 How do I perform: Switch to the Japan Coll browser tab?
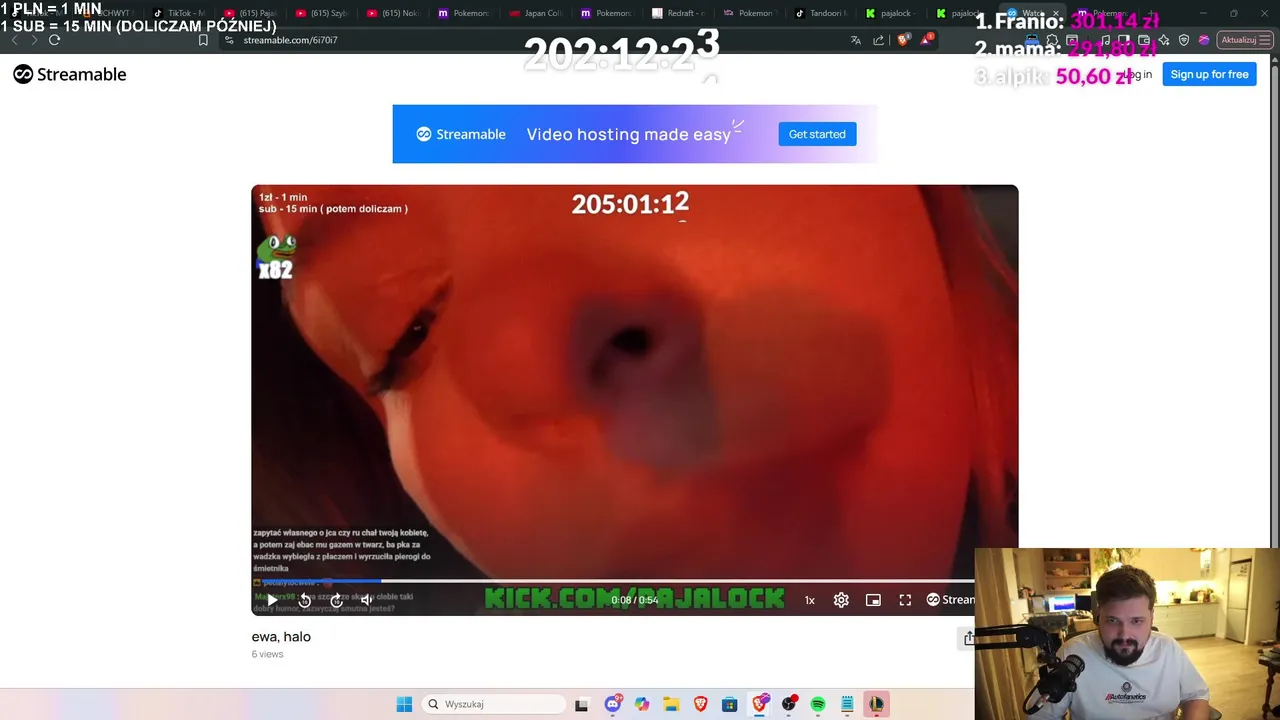pyautogui.click(x=536, y=13)
